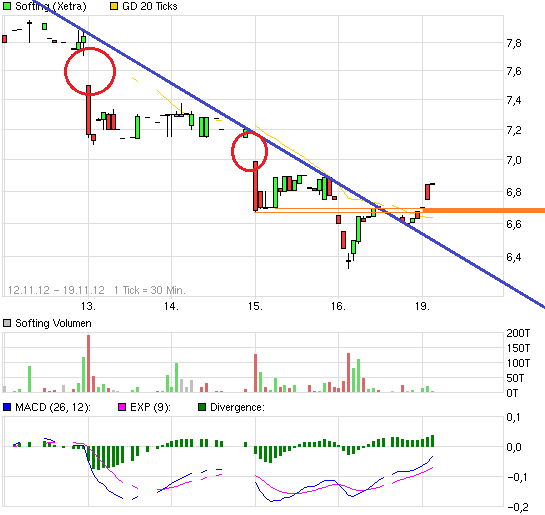Click the 50T volume axis label
This screenshot has height=515, width=545.
tap(515, 378)
